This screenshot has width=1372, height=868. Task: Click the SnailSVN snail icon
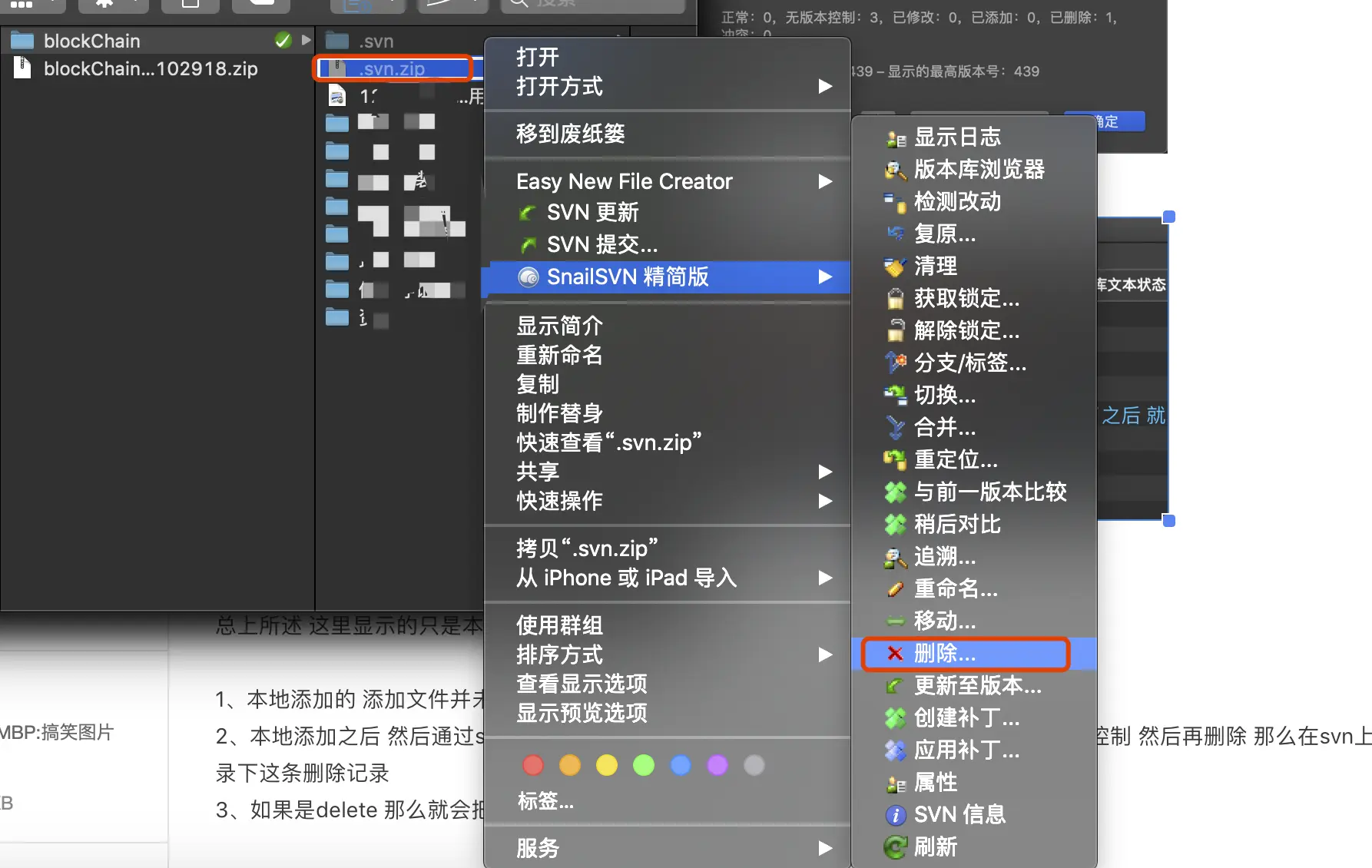[x=529, y=277]
